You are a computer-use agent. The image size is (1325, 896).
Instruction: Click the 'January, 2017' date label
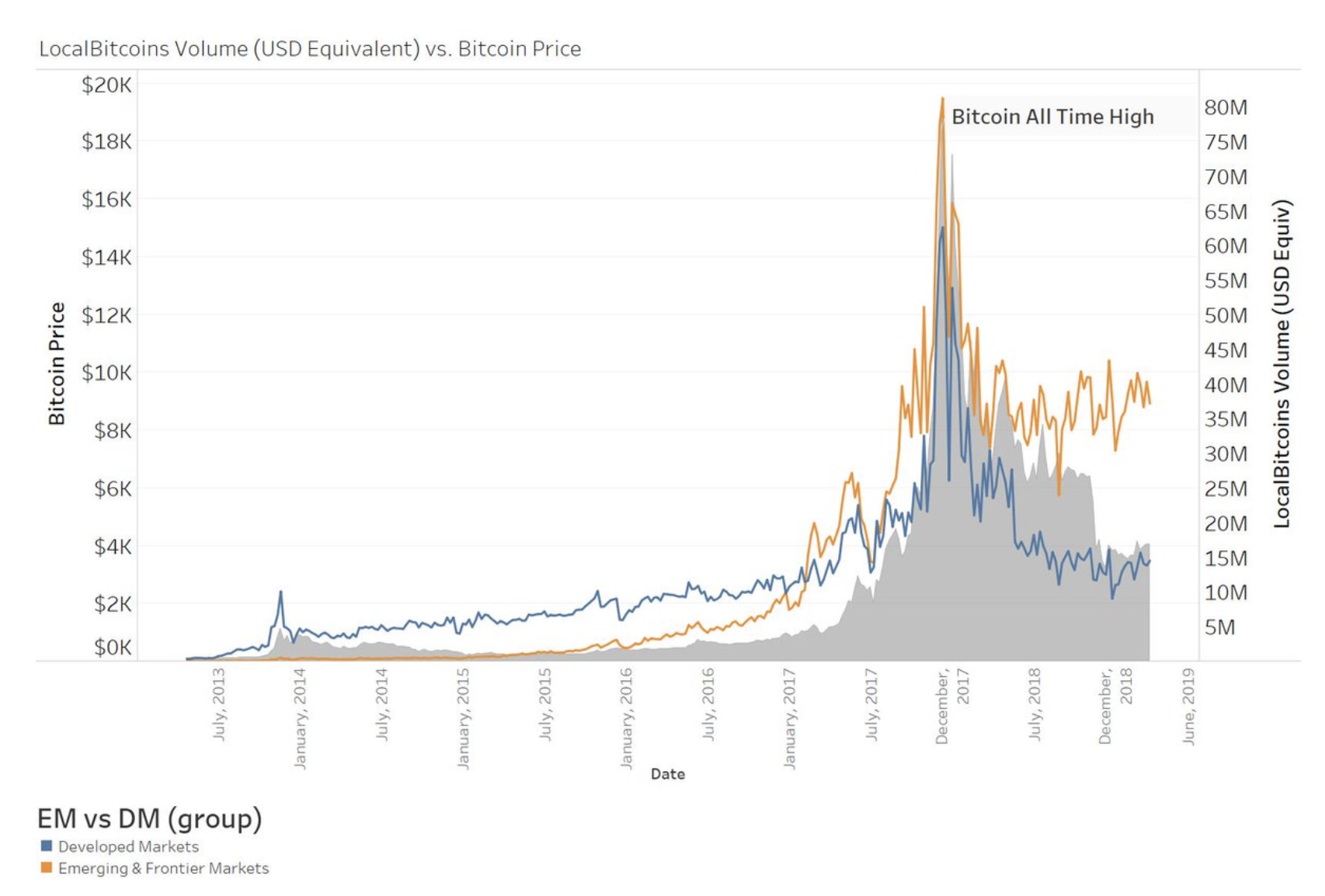tap(790, 719)
